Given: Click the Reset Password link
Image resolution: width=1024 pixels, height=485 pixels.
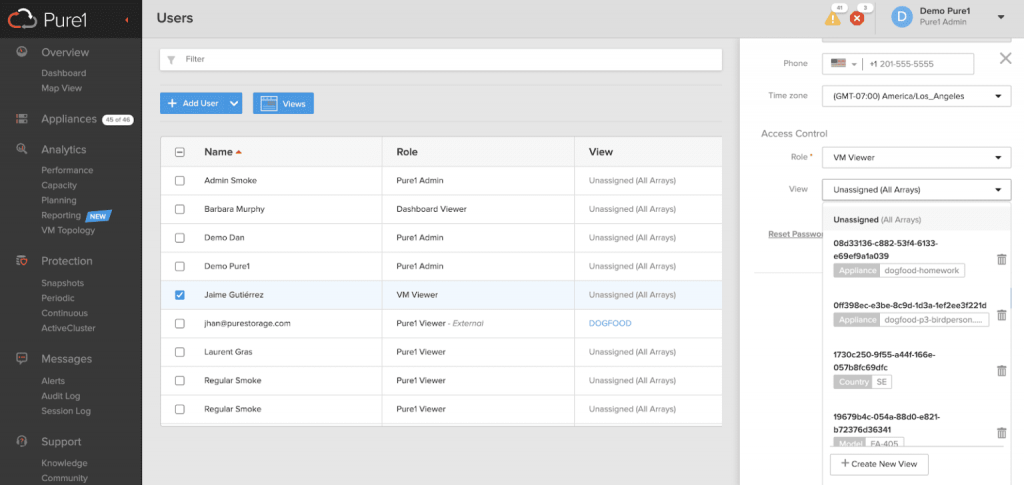Looking at the screenshot, I should pos(794,233).
